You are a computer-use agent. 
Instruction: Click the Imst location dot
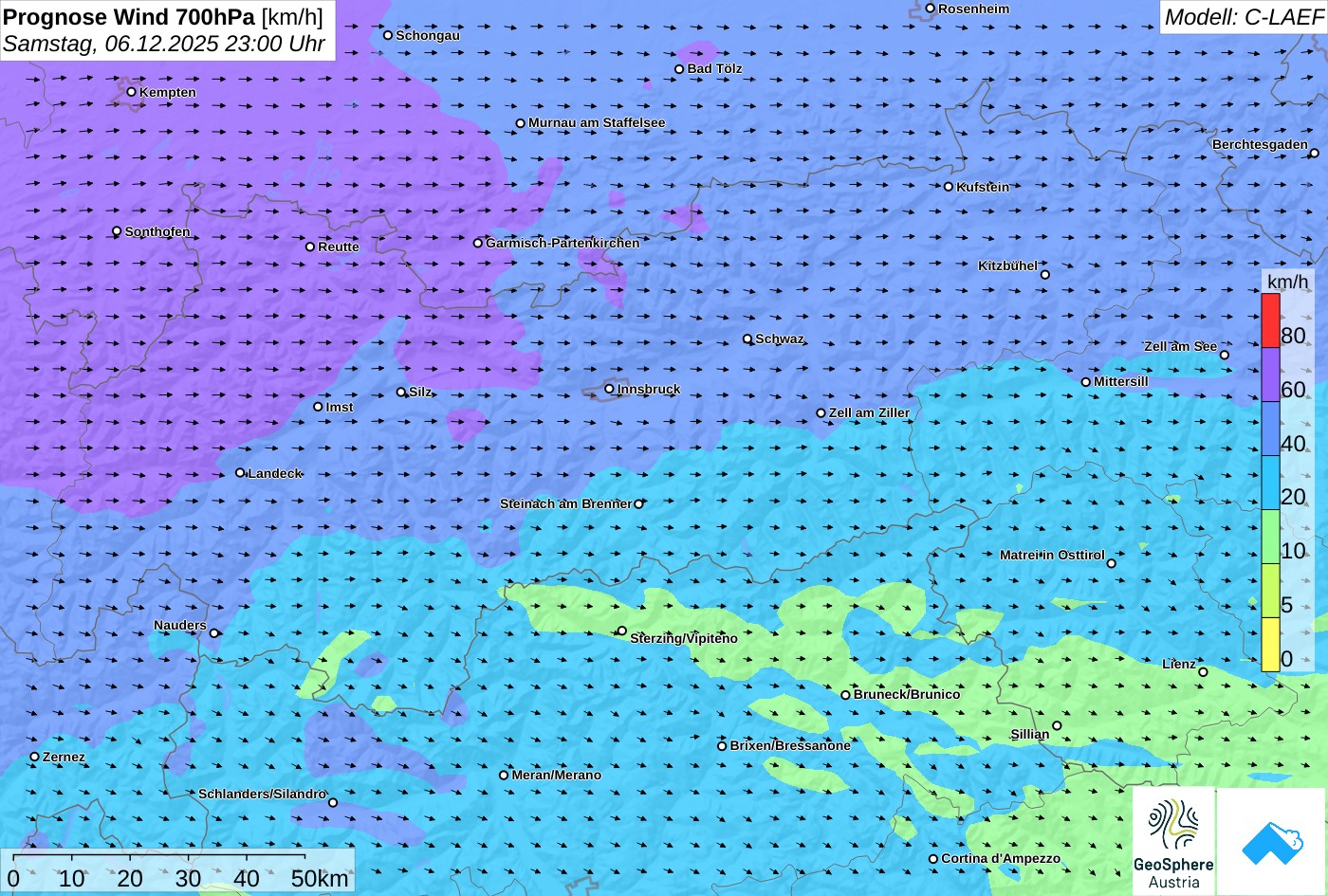pyautogui.click(x=318, y=407)
